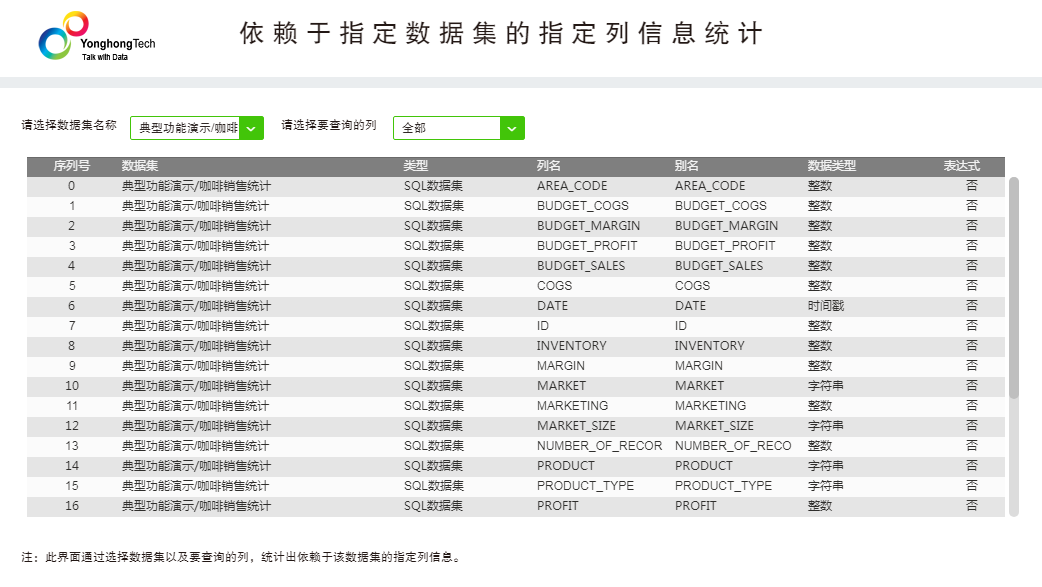Click the 别名 column header
The height and width of the screenshot is (587, 1042).
click(x=686, y=166)
